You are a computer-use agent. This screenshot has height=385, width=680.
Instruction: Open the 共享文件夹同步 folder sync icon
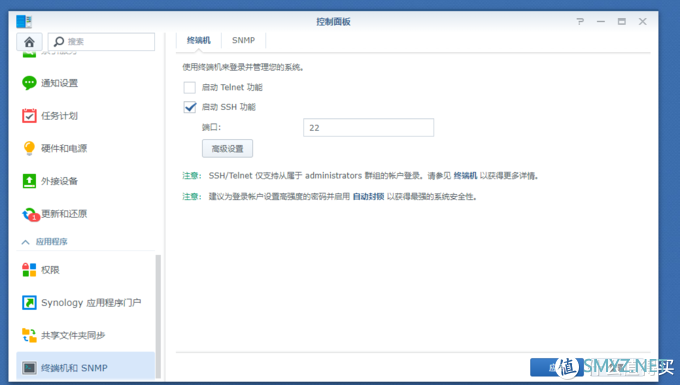(x=29, y=335)
